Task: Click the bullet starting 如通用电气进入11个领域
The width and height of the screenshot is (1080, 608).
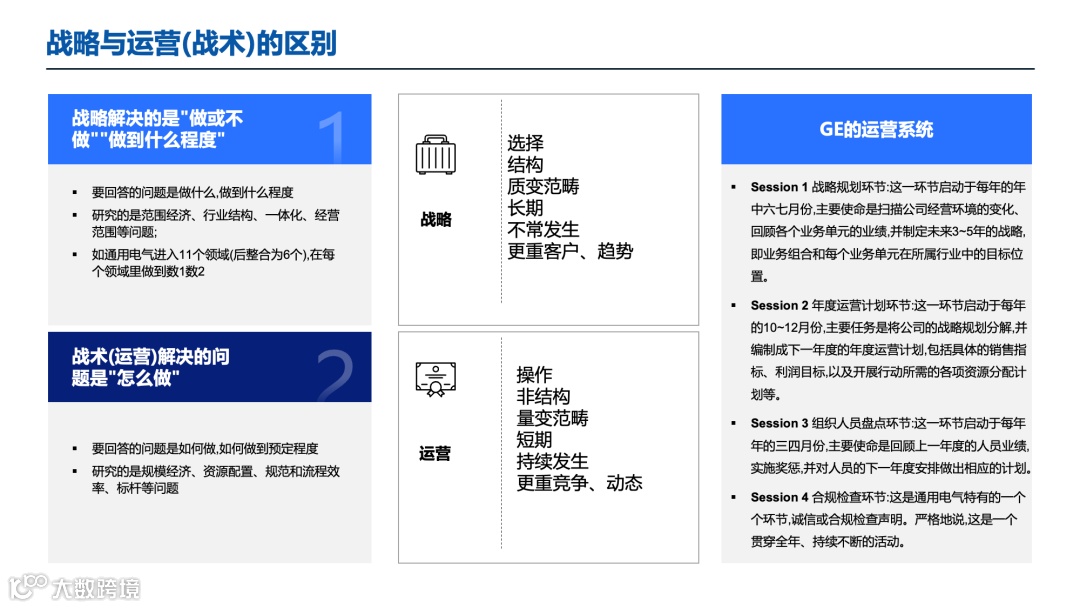Action: (214, 262)
